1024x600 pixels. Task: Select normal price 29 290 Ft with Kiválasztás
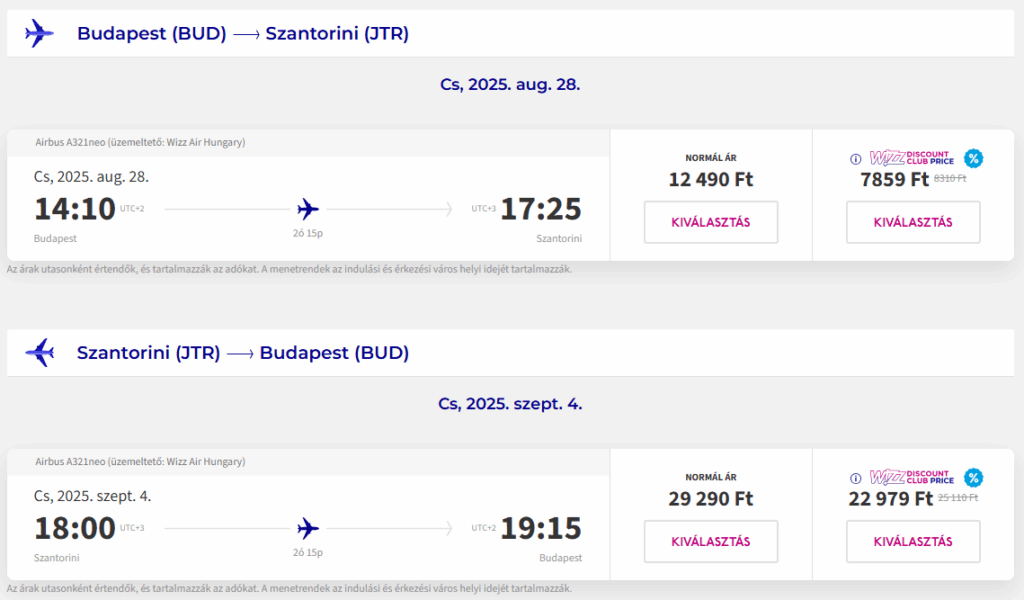(711, 542)
